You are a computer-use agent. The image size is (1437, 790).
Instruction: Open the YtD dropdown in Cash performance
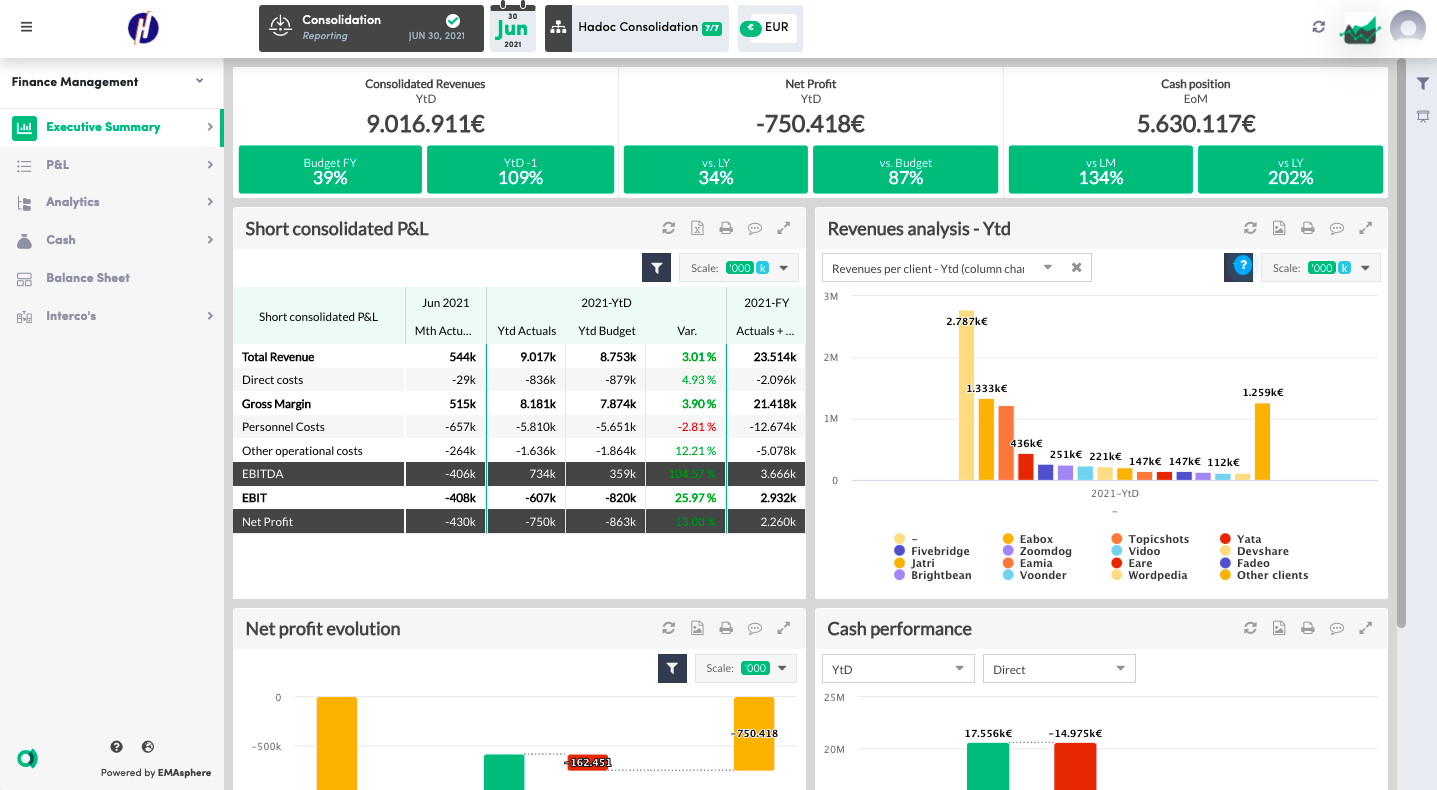coord(897,669)
